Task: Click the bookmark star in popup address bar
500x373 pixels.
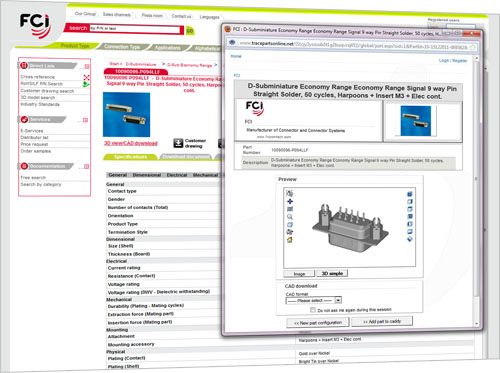Action: 472,48
